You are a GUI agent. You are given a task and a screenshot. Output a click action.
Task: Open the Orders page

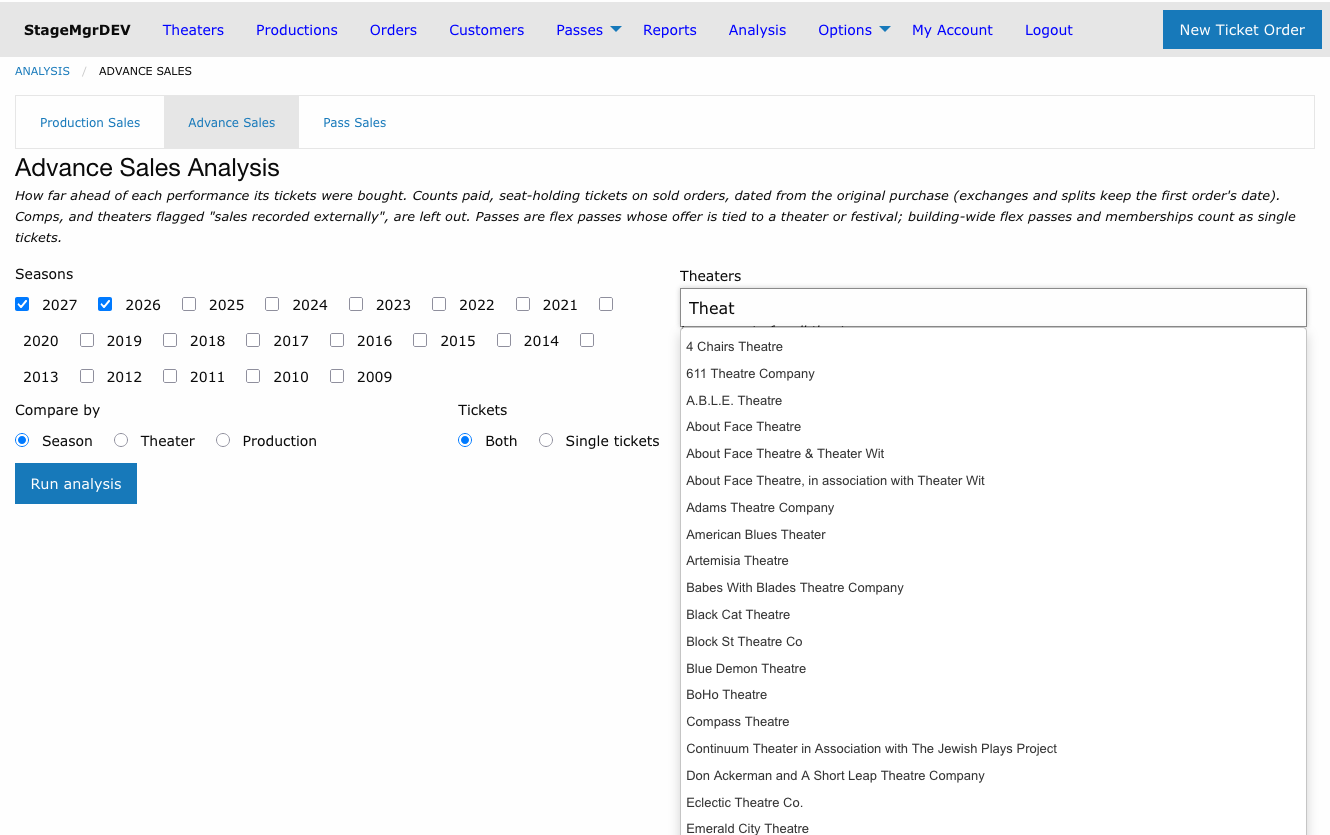click(393, 30)
